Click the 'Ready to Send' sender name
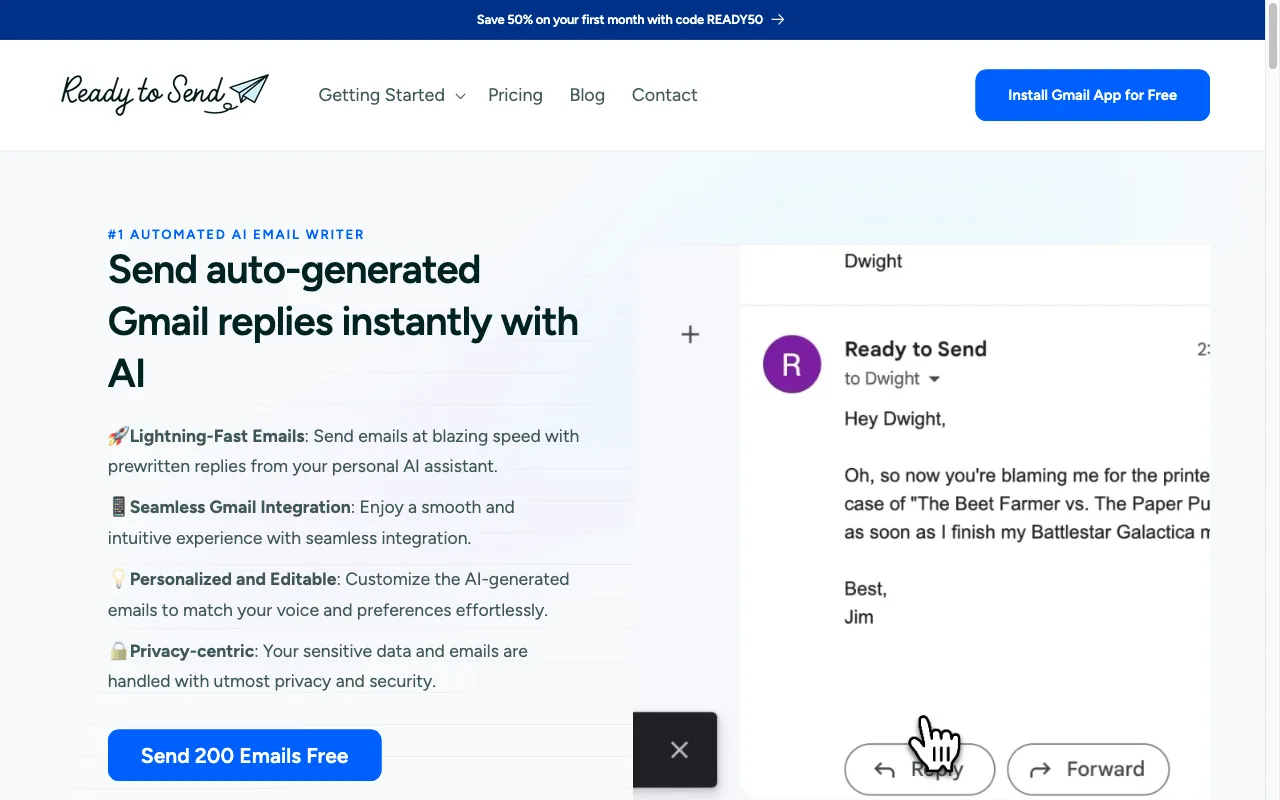1280x800 pixels. click(915, 349)
